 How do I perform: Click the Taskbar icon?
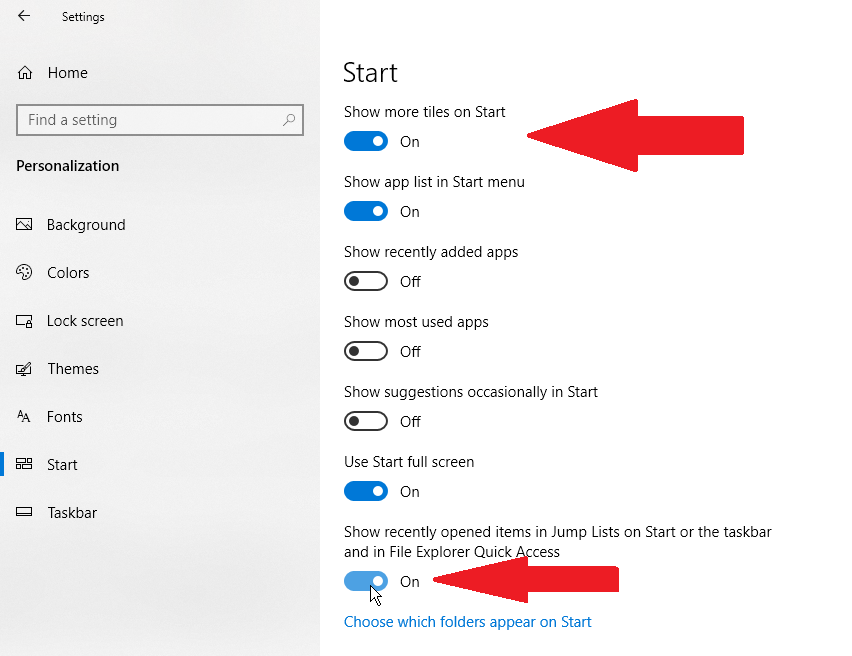tap(24, 512)
